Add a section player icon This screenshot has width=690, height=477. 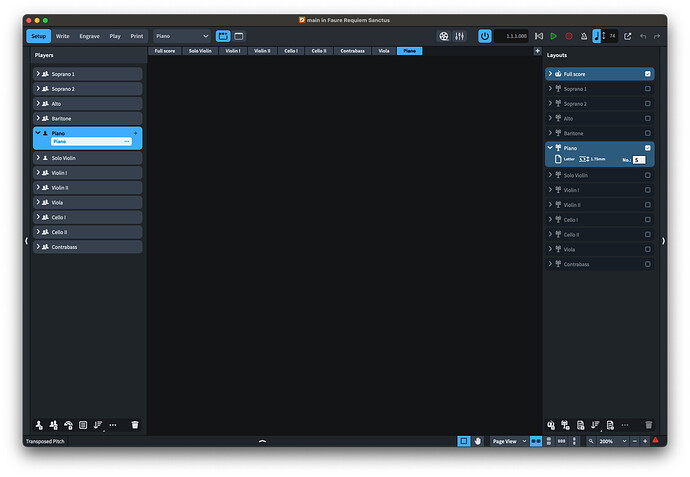[x=54, y=425]
